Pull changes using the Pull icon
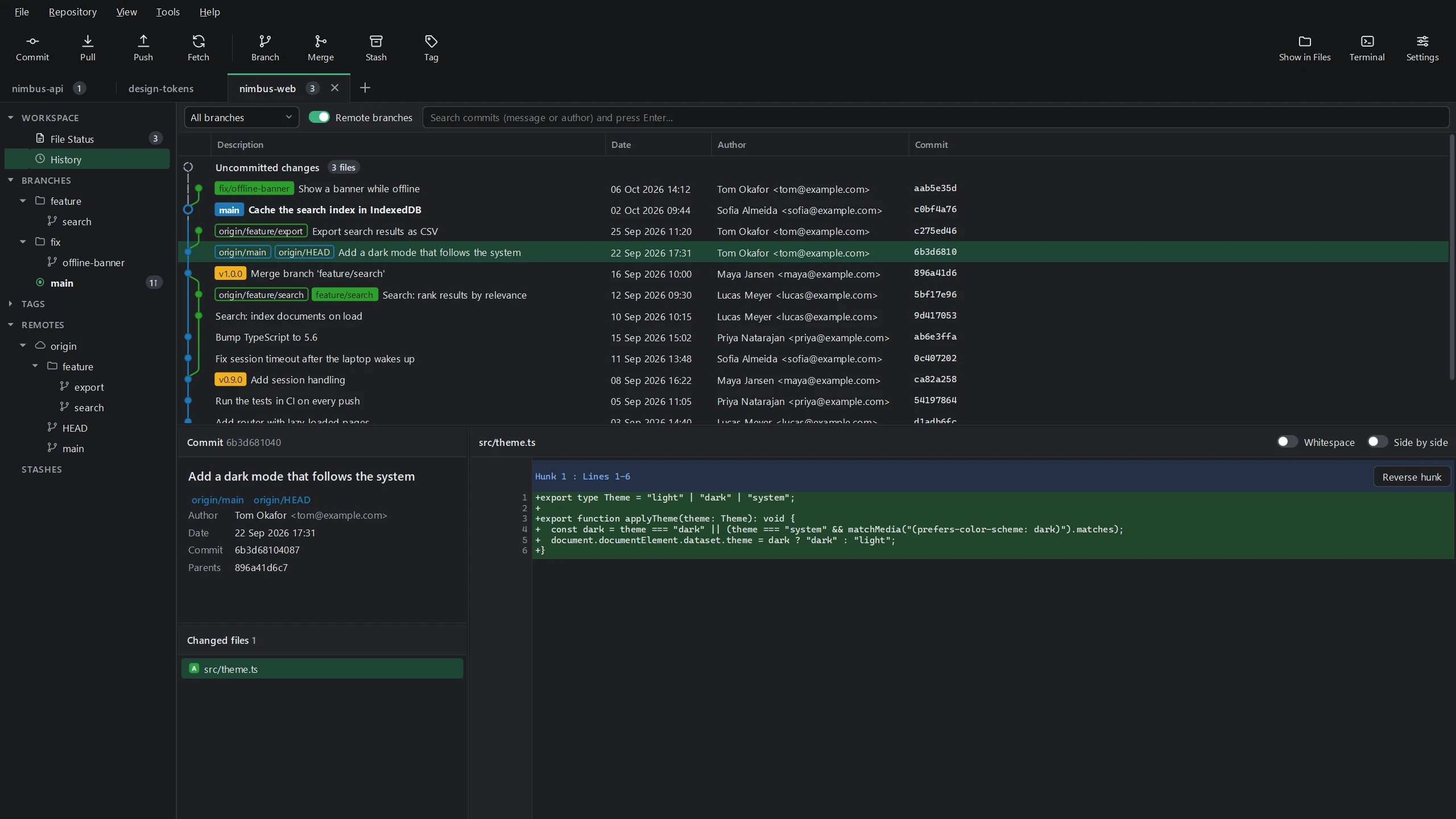 pos(88,48)
